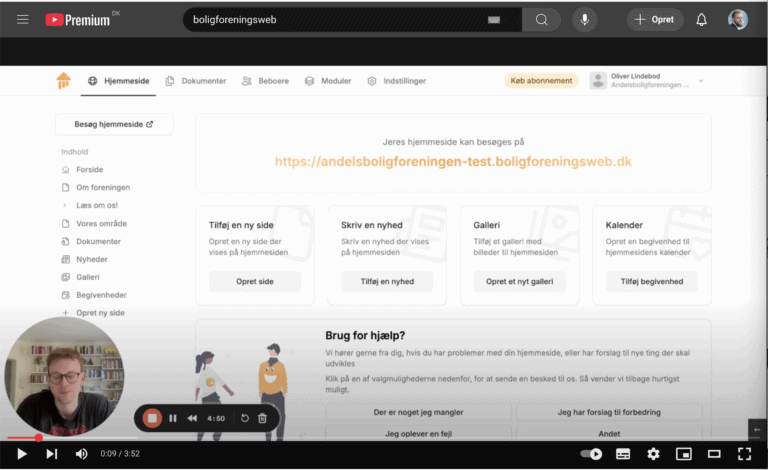Click the search magnifier button
Screen dimensions: 768x470
[541, 20]
